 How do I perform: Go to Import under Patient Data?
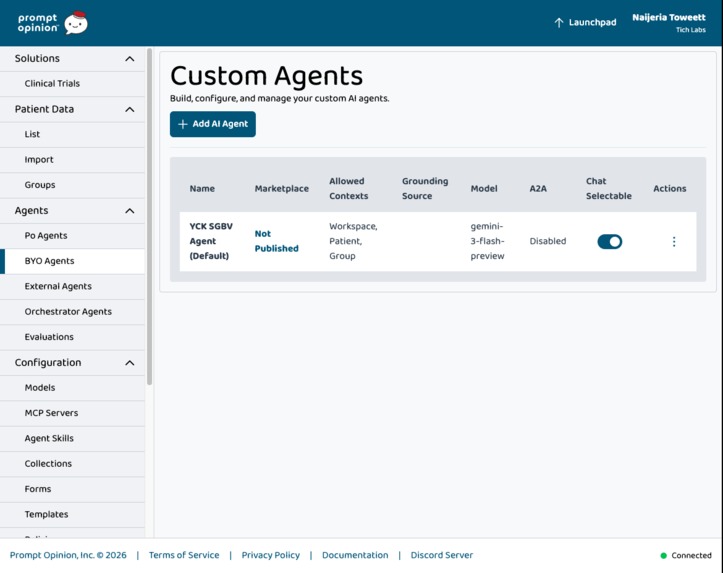tap(72, 159)
